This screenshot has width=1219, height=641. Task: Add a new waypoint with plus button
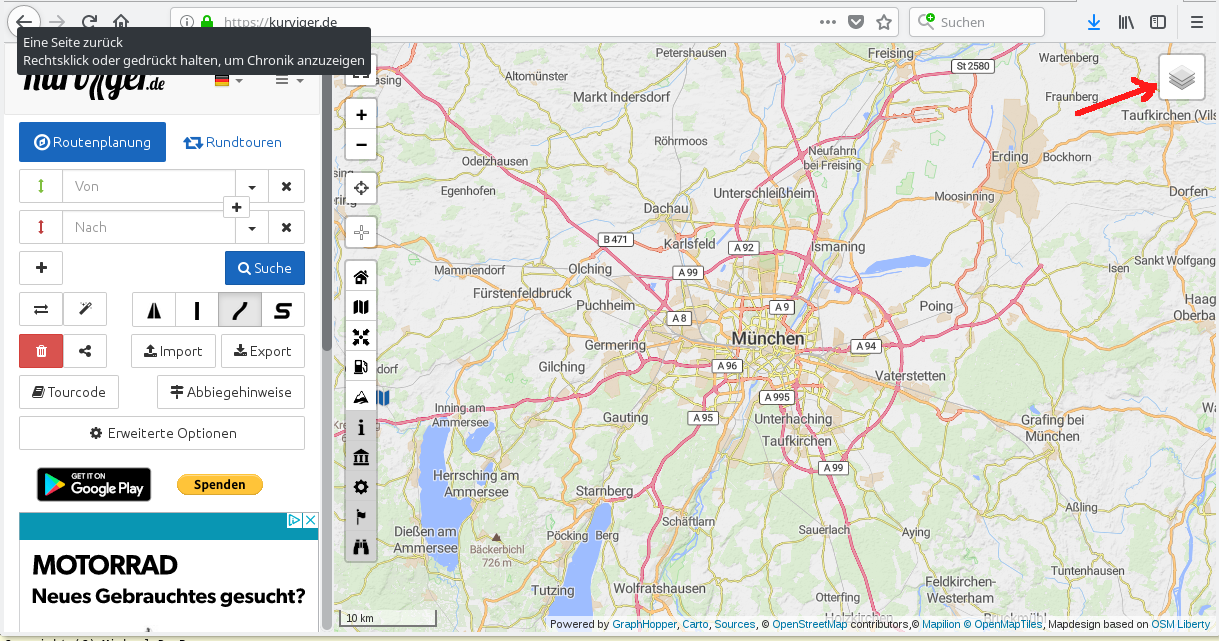point(41,268)
